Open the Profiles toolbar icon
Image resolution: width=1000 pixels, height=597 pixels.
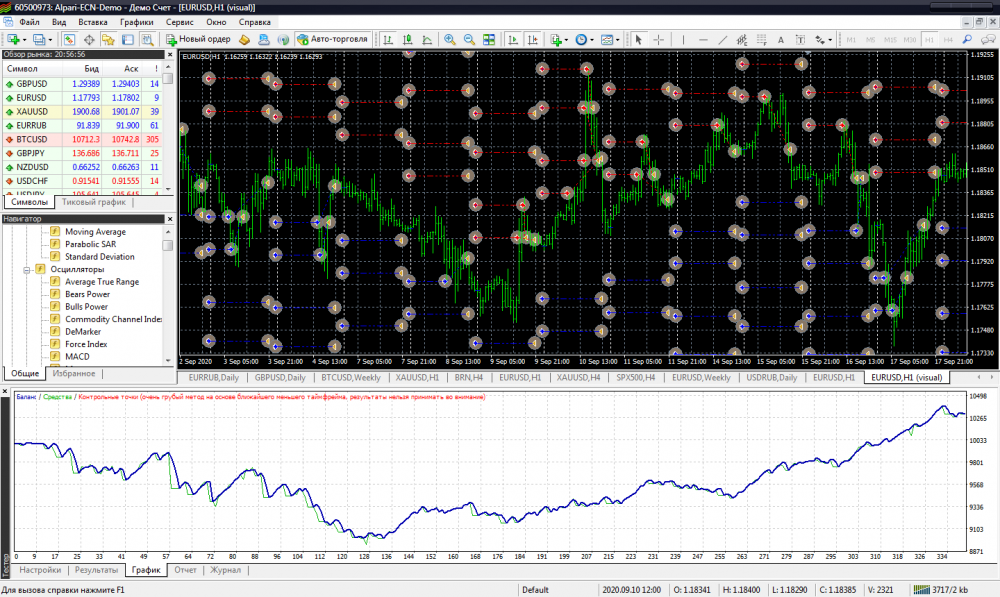click(x=39, y=40)
